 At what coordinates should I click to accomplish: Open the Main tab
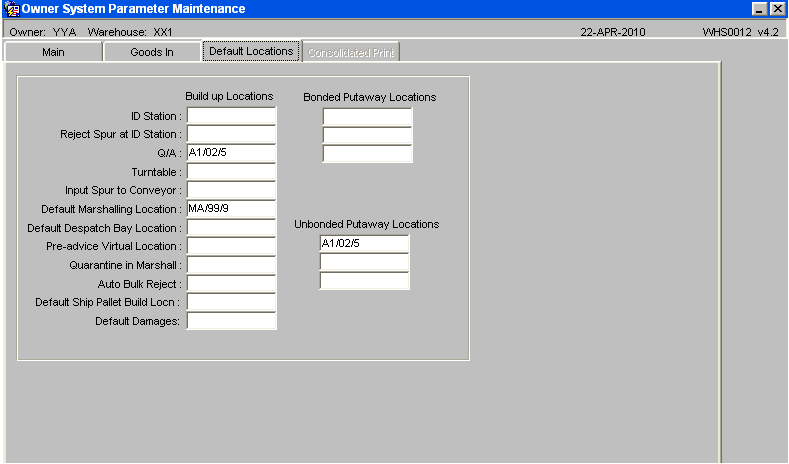[53, 52]
